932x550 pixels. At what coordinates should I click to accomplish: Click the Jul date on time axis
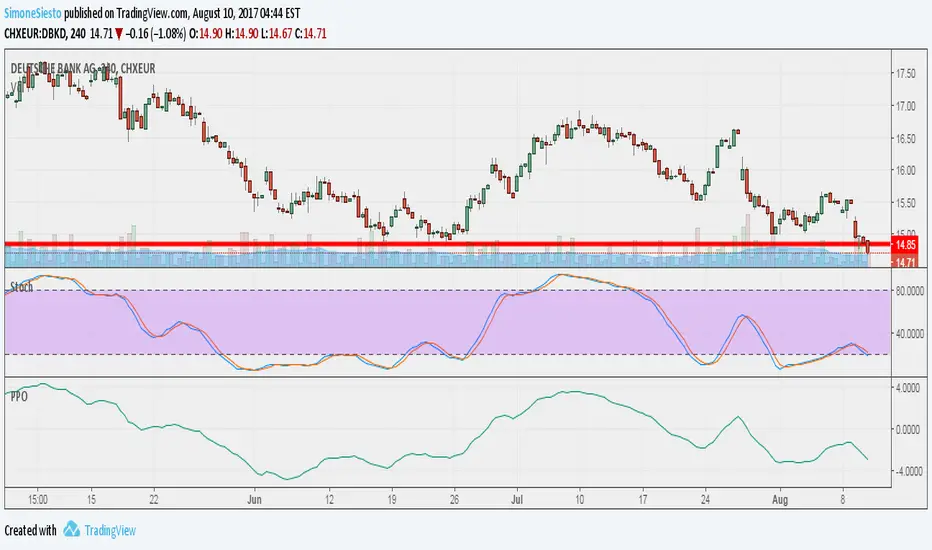coord(517,499)
